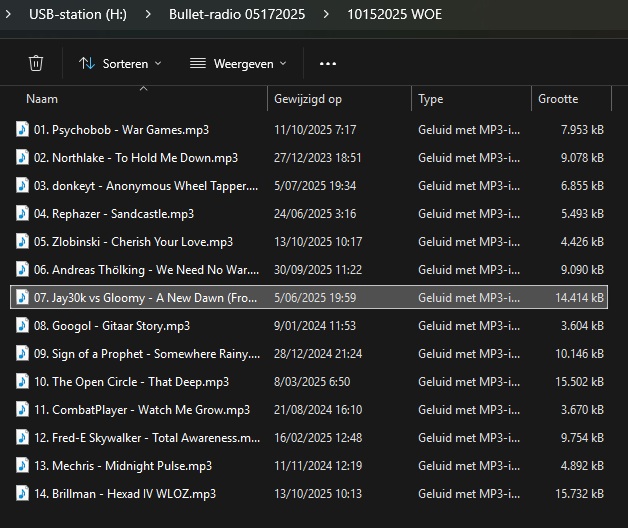Select MP3 icon of 06. Andreas Thölking file
Screen dimensions: 628x528
point(22,270)
